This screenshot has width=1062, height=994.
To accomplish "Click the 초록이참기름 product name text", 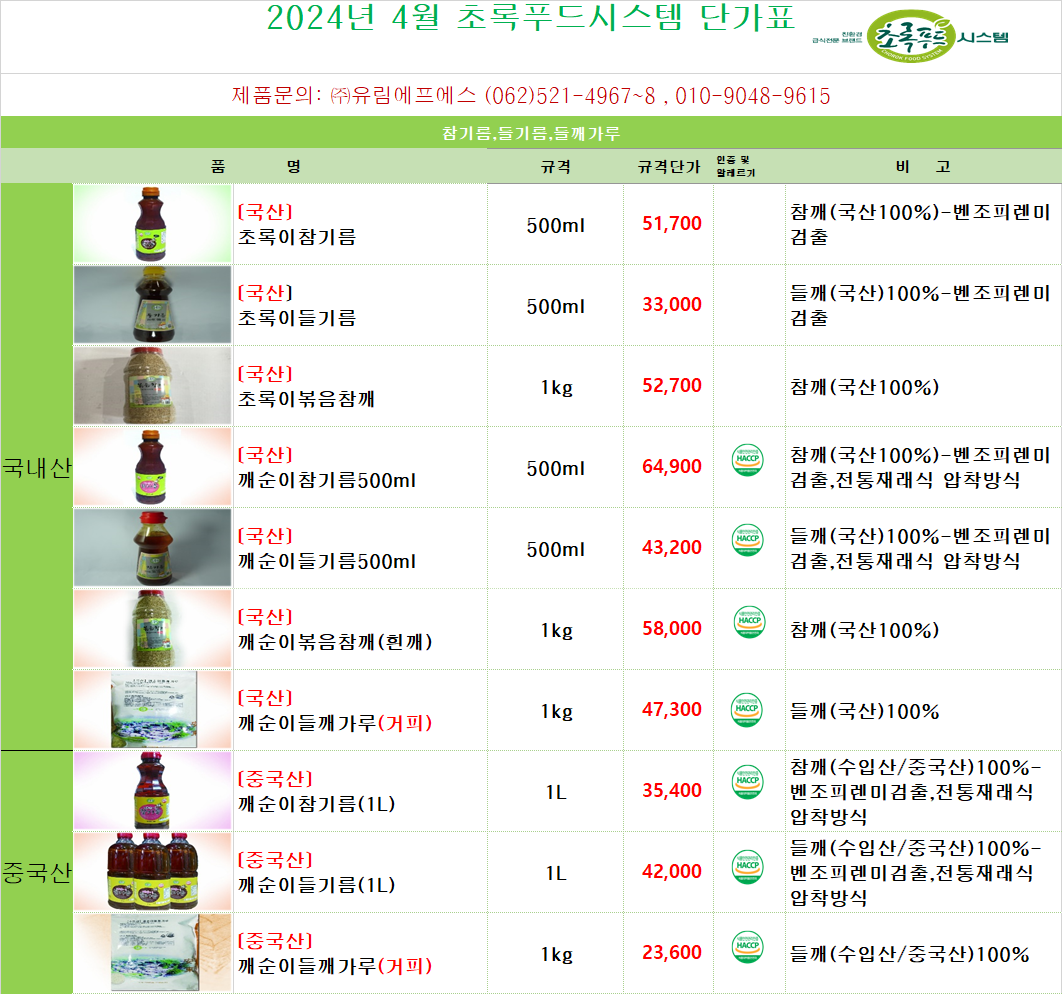I will point(297,237).
